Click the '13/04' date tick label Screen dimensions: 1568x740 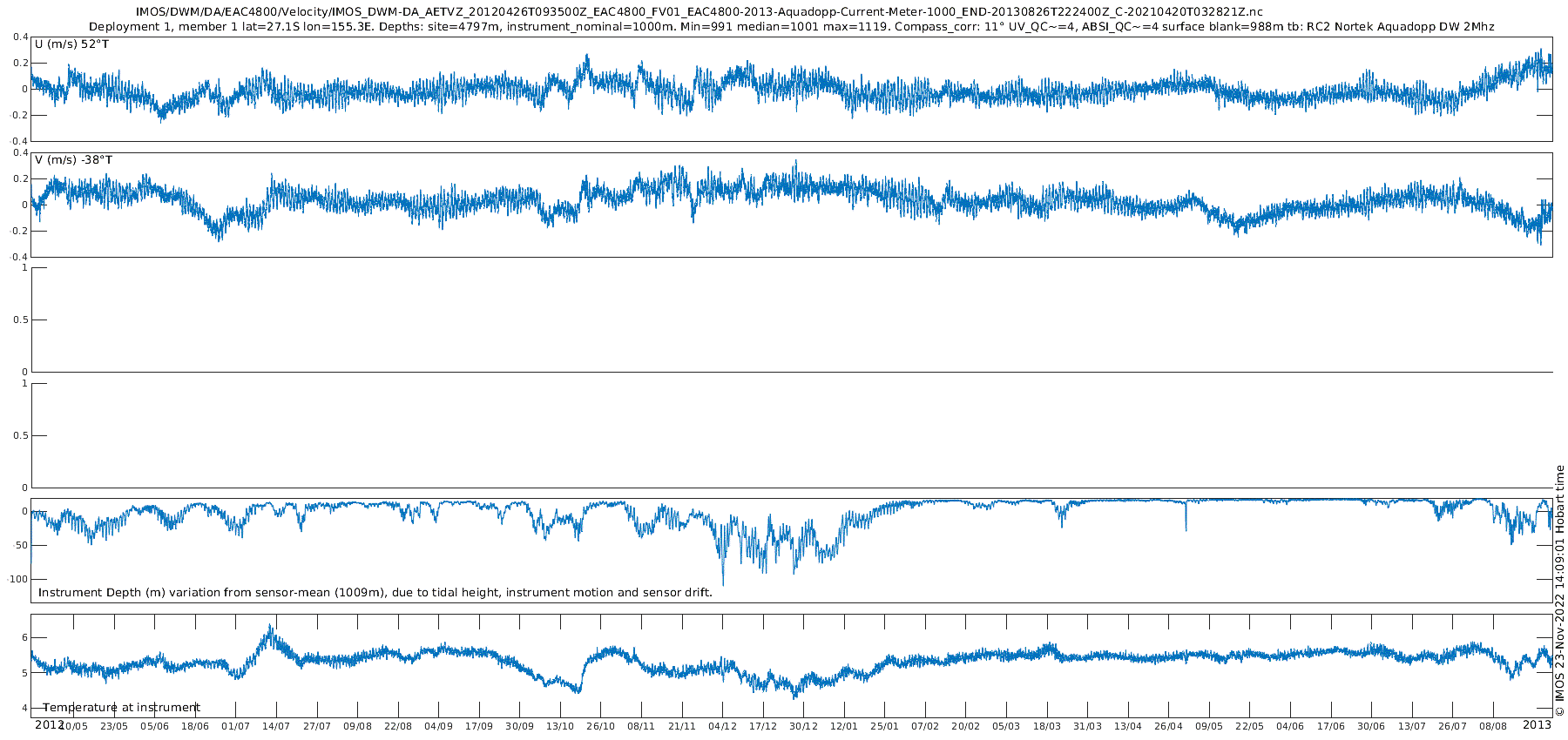point(1128,726)
